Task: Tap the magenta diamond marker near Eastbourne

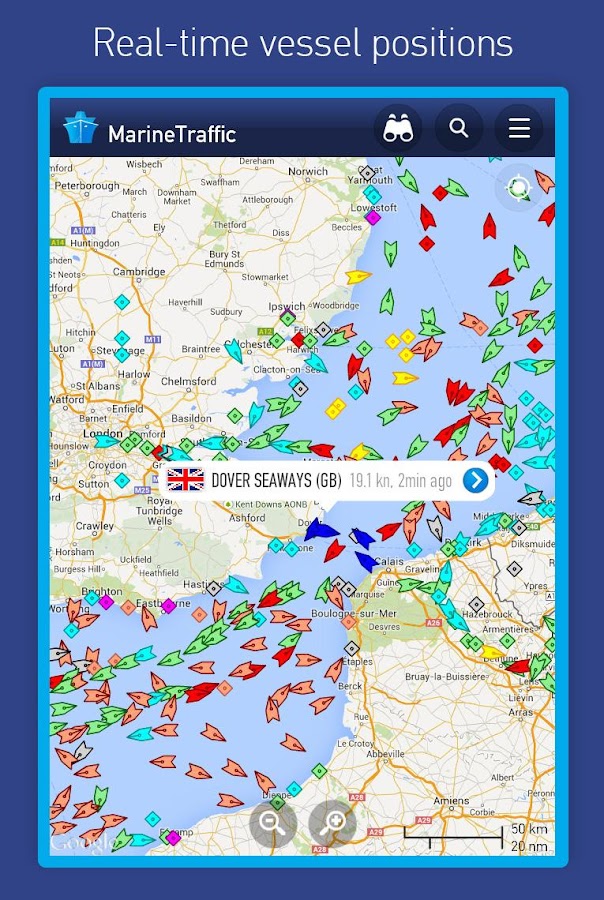Action: pyautogui.click(x=168, y=606)
